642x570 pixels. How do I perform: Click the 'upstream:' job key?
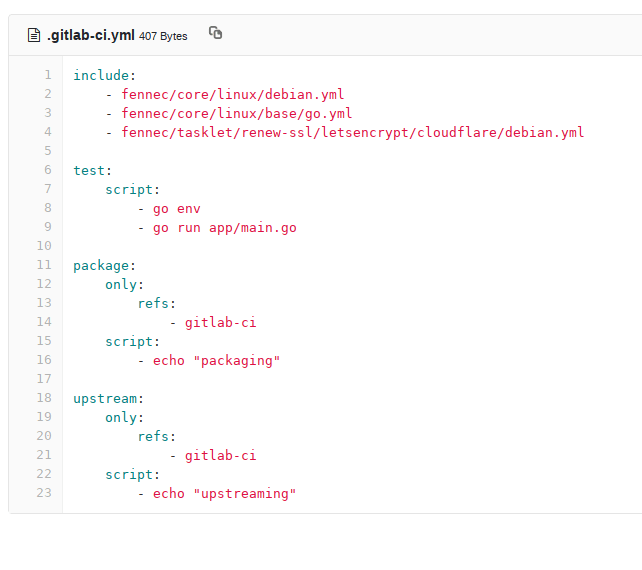click(109, 399)
